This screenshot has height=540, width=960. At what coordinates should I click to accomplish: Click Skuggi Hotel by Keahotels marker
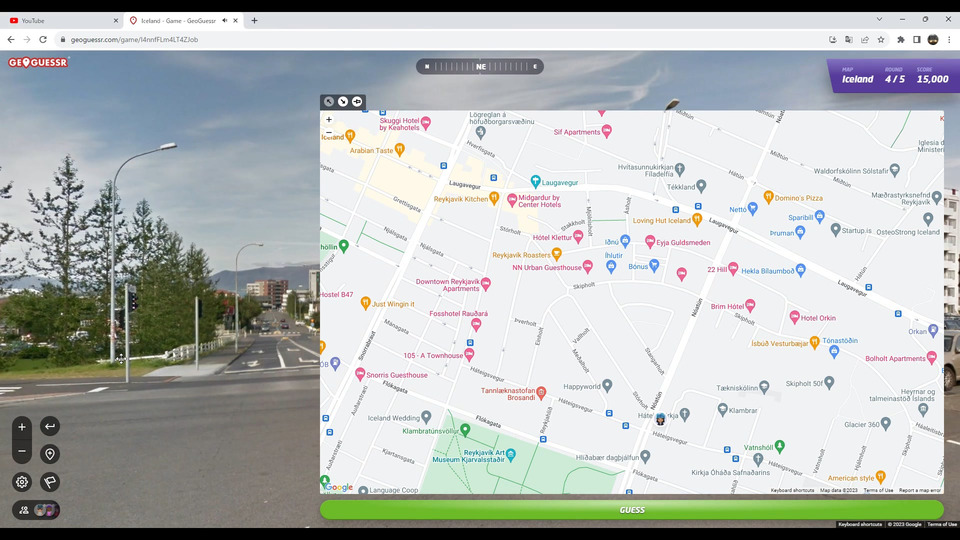pyautogui.click(x=426, y=122)
